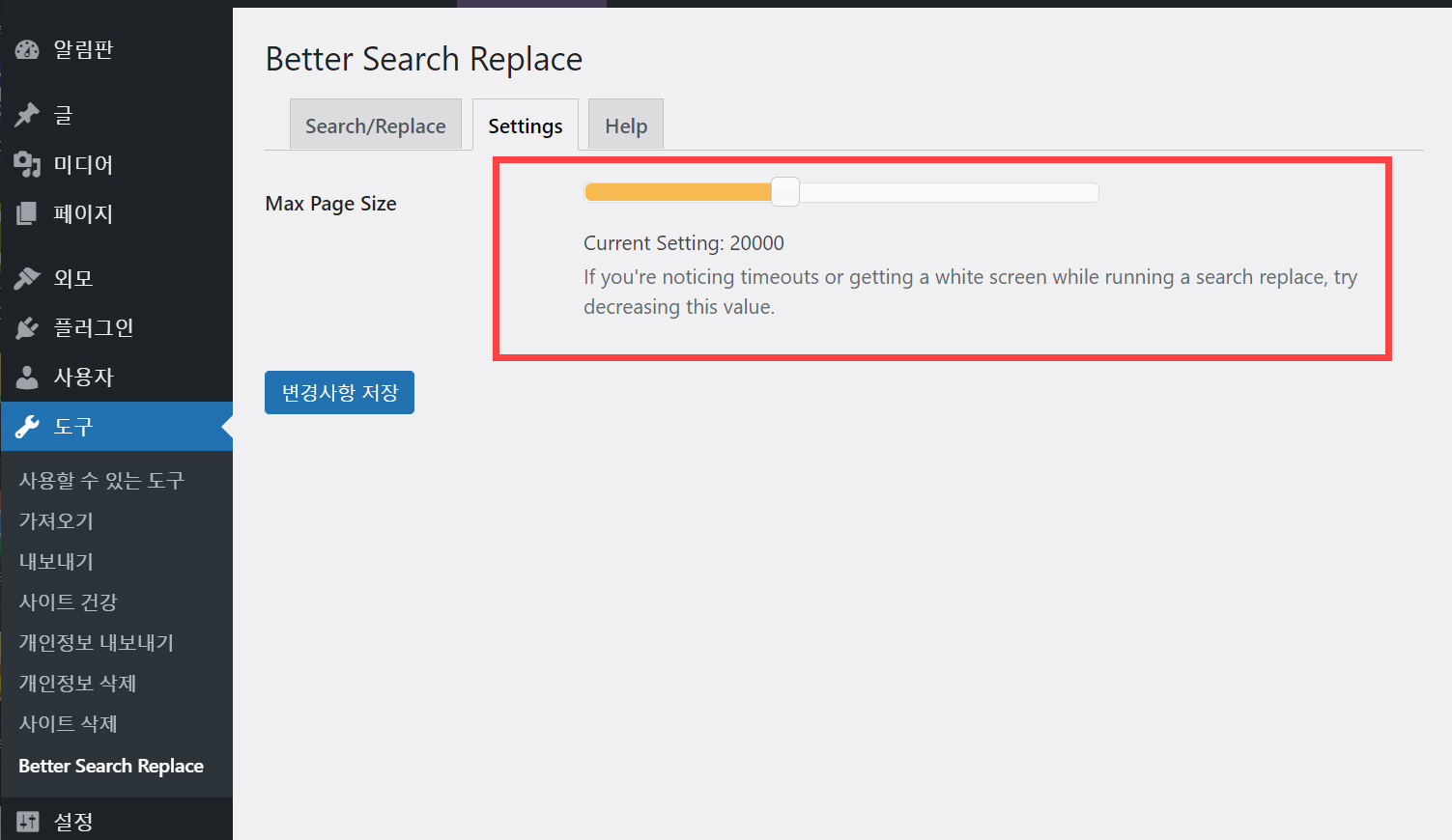Image resolution: width=1452 pixels, height=840 pixels.
Task: Click the Better Search Replace page heading
Action: tap(424, 59)
